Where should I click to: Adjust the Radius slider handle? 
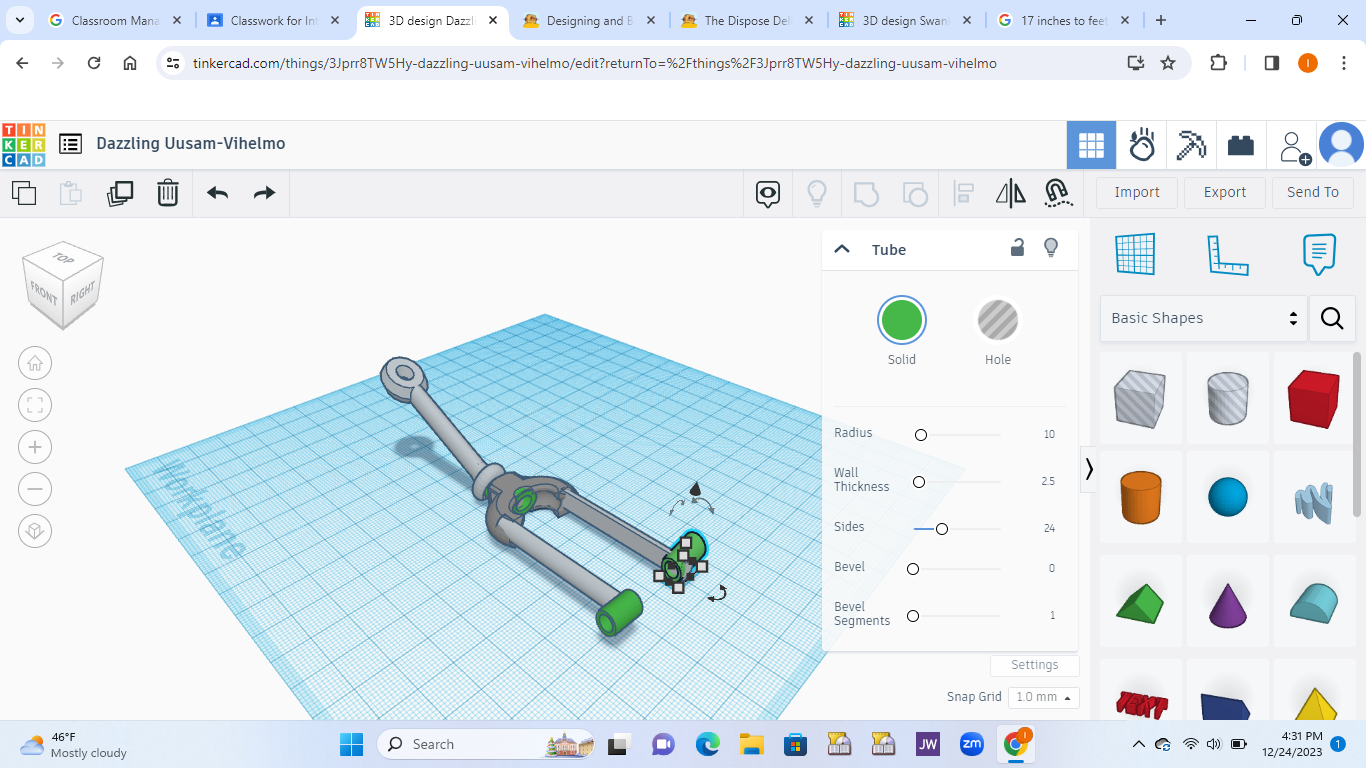(921, 435)
